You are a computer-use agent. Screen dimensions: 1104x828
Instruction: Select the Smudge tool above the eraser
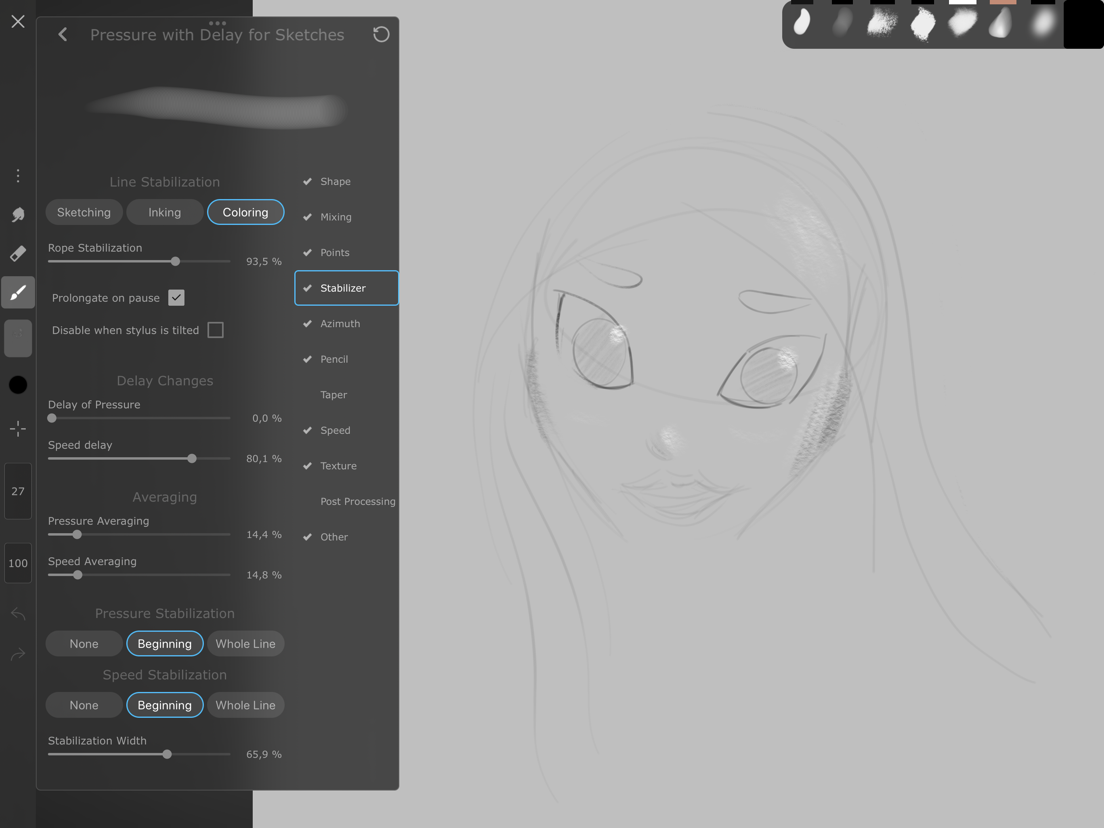17,214
